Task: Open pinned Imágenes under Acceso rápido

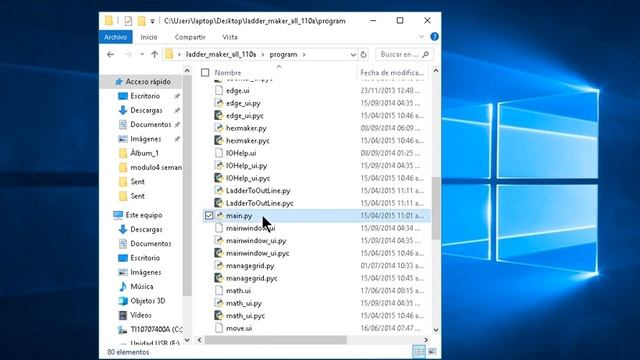Action: 146,139
